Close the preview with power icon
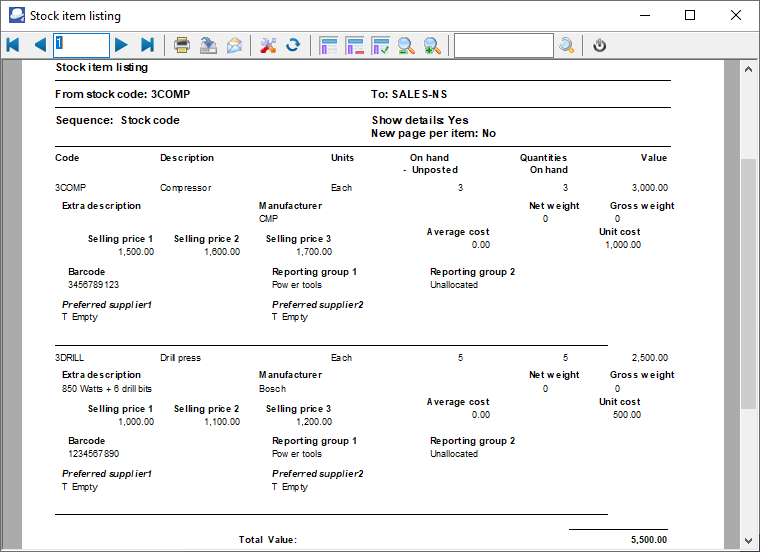The width and height of the screenshot is (760, 552). click(x=600, y=45)
